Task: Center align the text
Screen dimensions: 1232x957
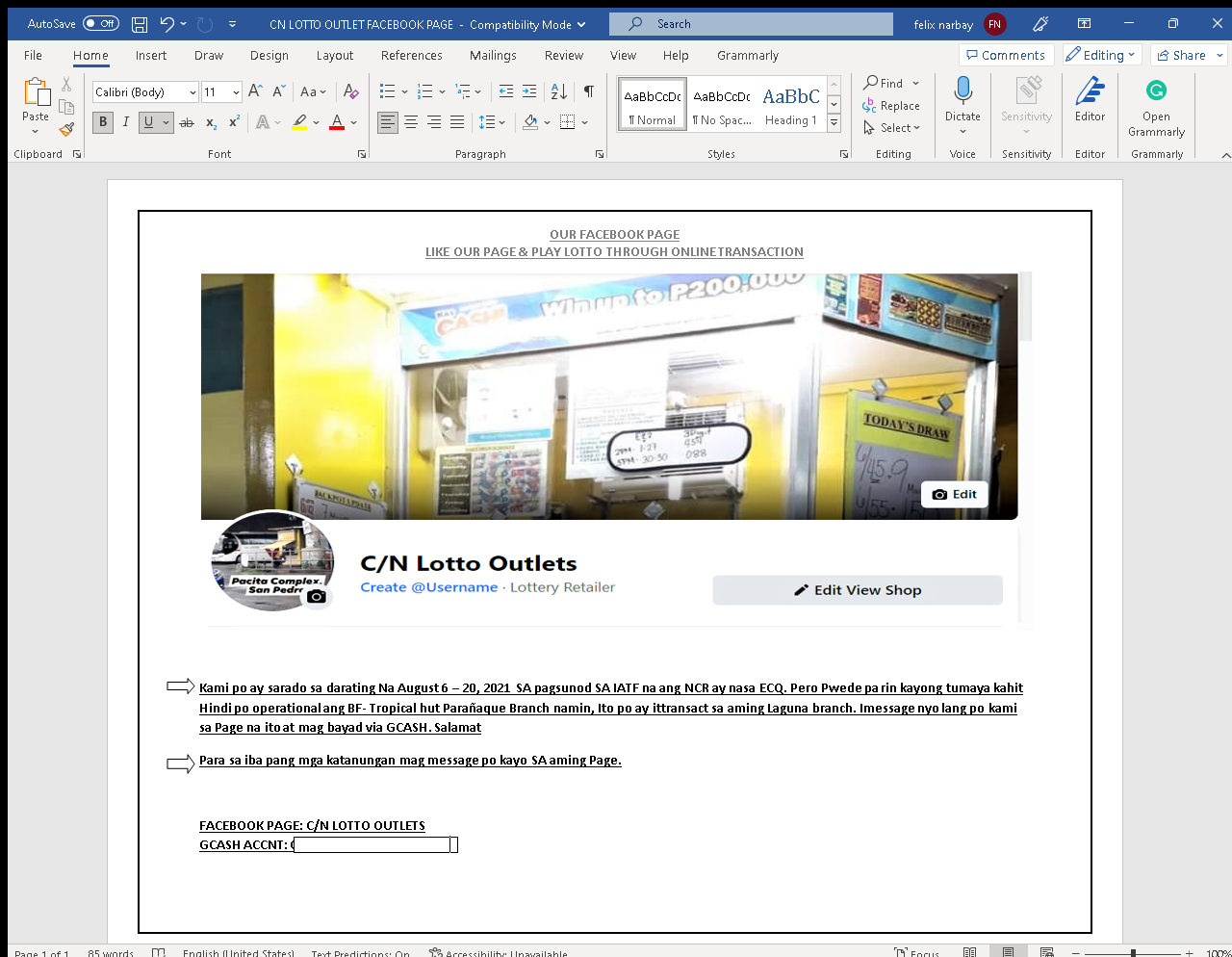Action: pos(411,122)
